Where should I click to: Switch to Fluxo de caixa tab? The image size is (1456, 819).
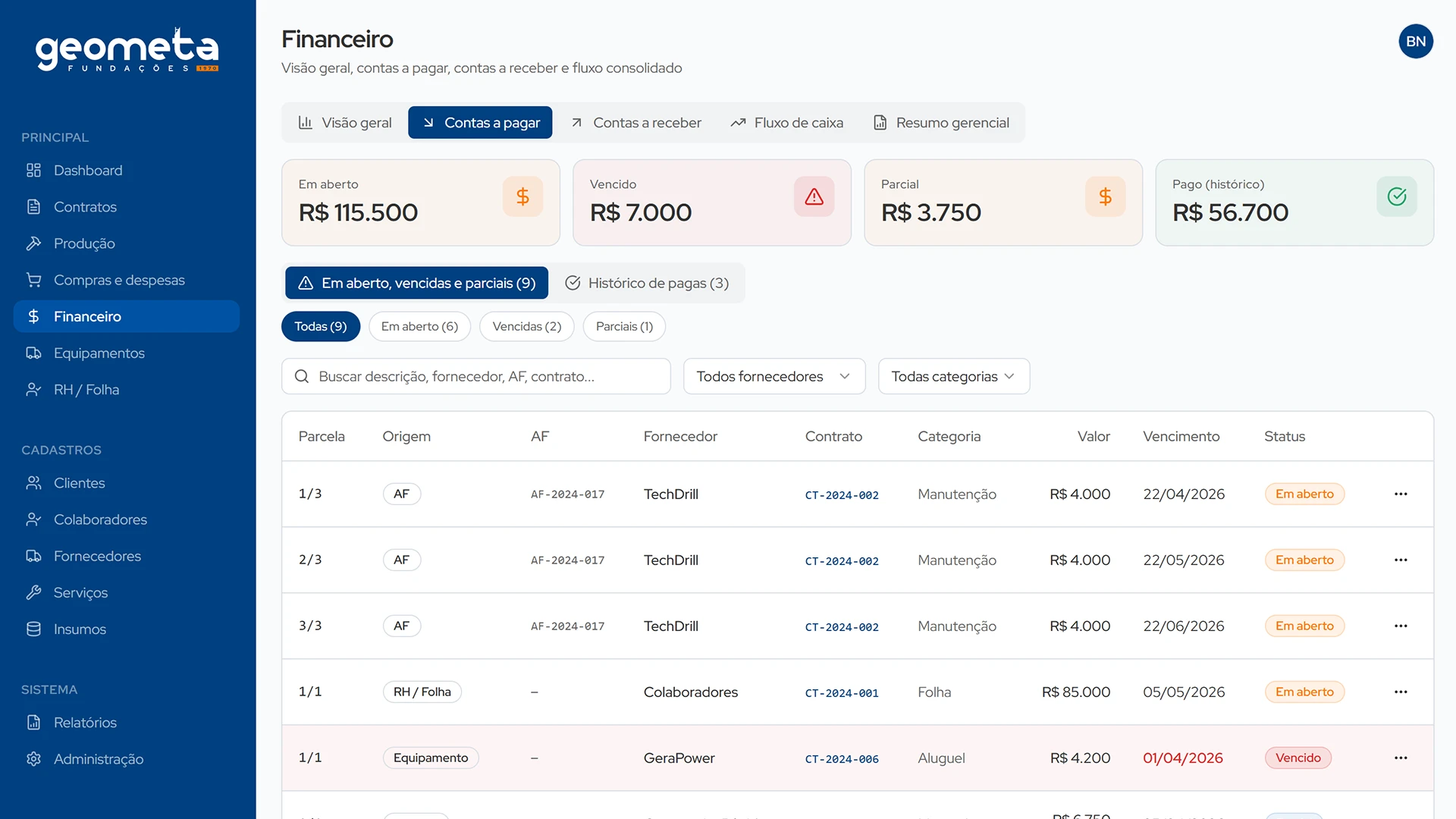pos(786,123)
